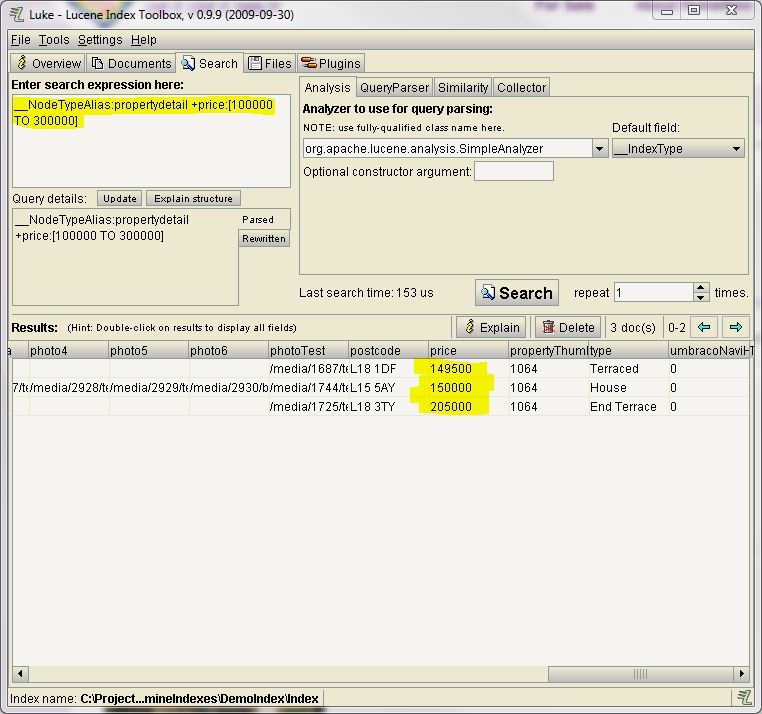Screen dimensions: 762x714
Task: Click the /media/1725 photoTest cell
Action: (309, 407)
